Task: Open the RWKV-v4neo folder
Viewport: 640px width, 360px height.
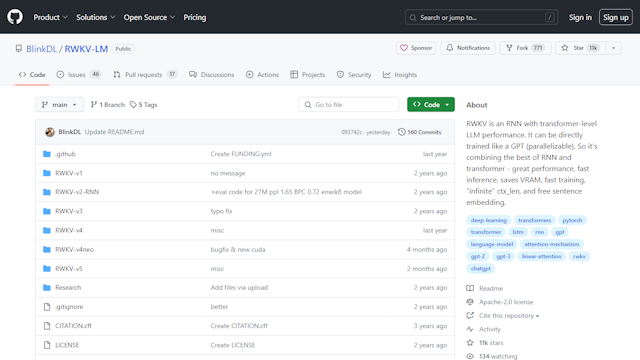Action: [74, 249]
